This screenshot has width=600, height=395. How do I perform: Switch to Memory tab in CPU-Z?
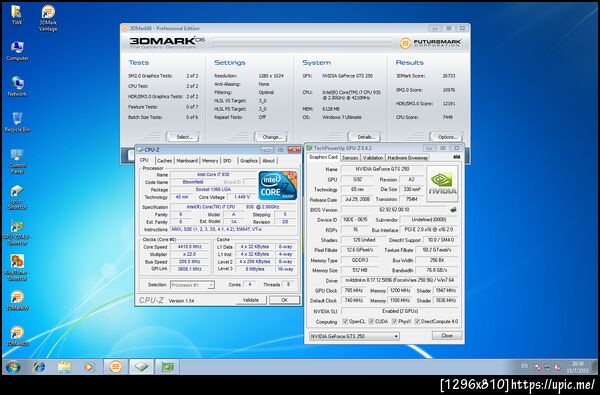(210, 161)
